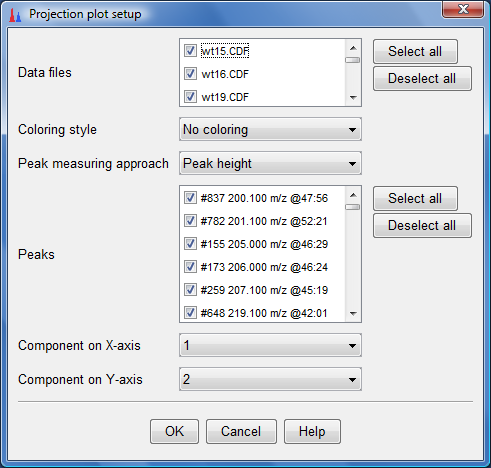Uncheck peak #648 219.100 m/z
491x468 pixels.
tap(190, 313)
